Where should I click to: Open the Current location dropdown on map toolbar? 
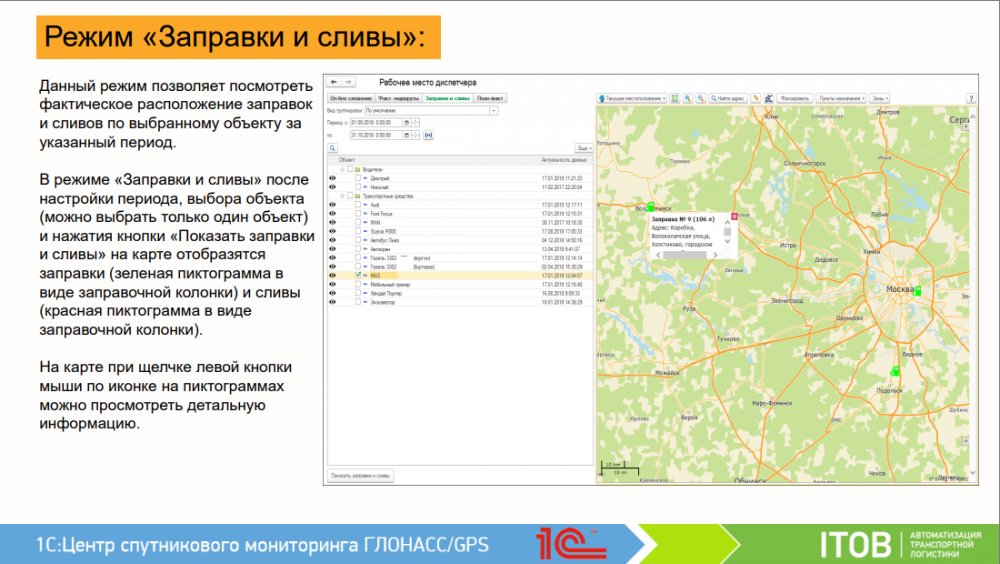click(632, 99)
